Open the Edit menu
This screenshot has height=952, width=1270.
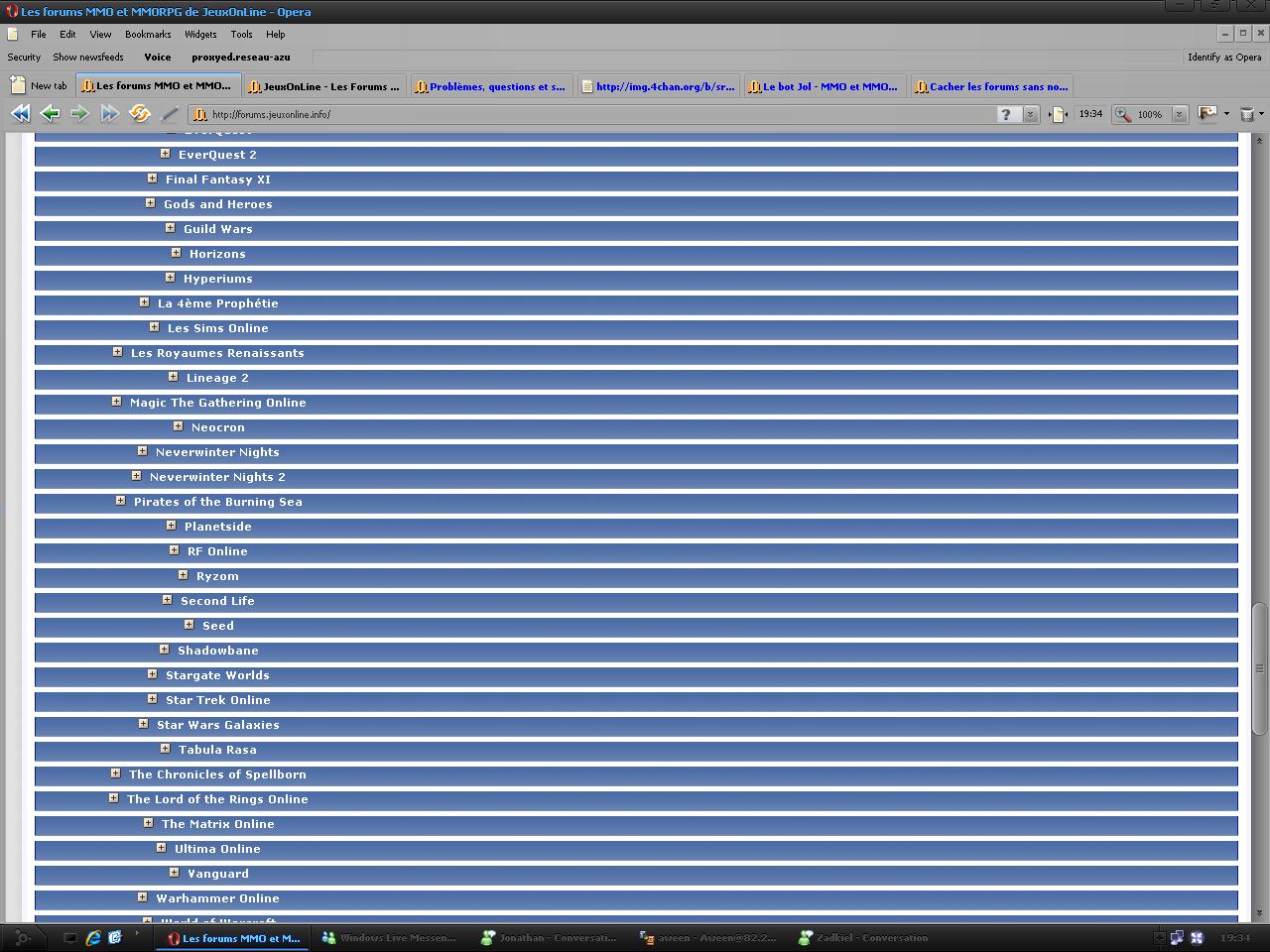(x=67, y=34)
